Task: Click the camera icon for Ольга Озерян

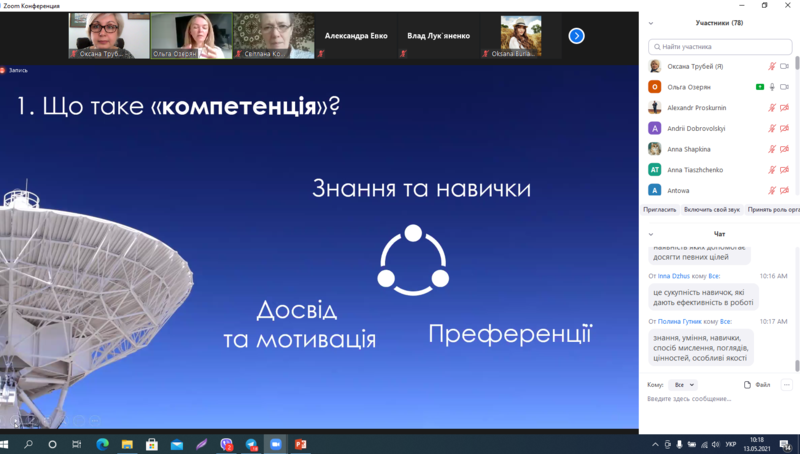Action: 784,87
